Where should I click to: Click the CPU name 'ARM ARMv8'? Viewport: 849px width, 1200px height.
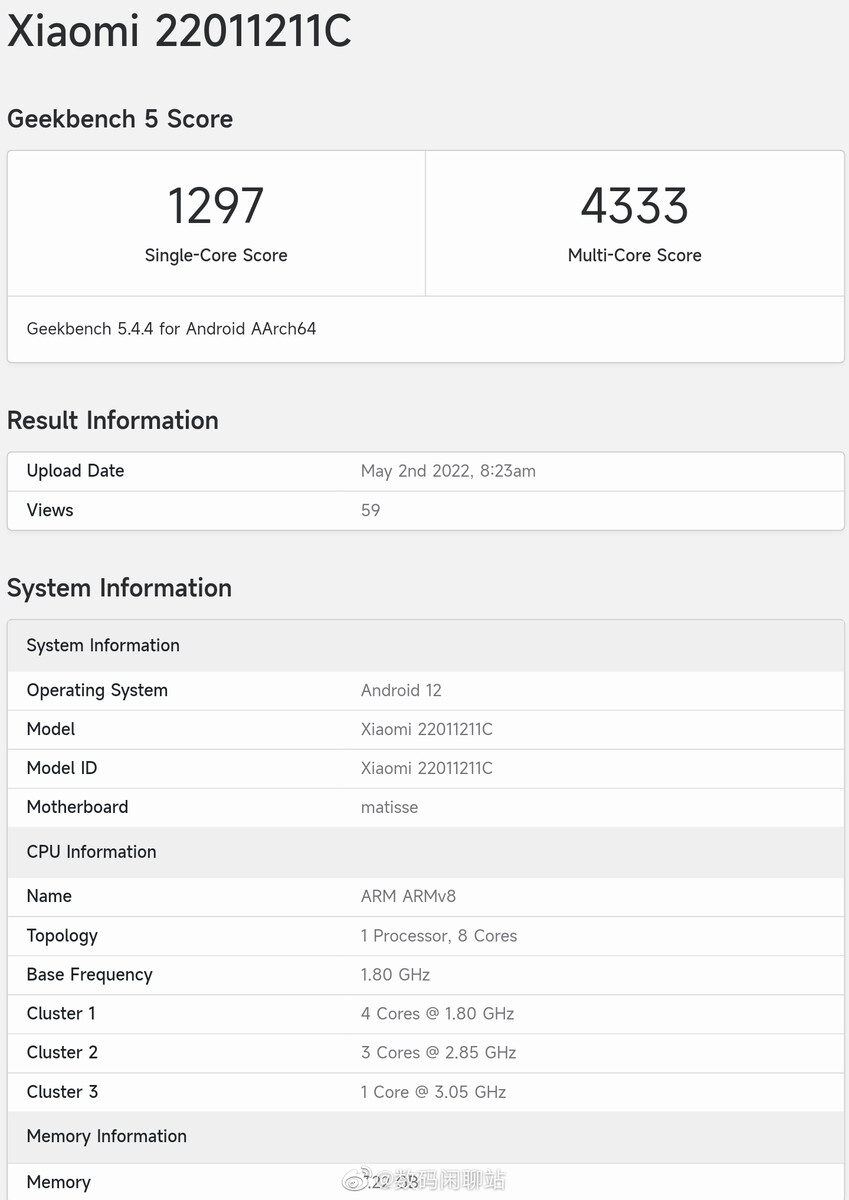408,896
